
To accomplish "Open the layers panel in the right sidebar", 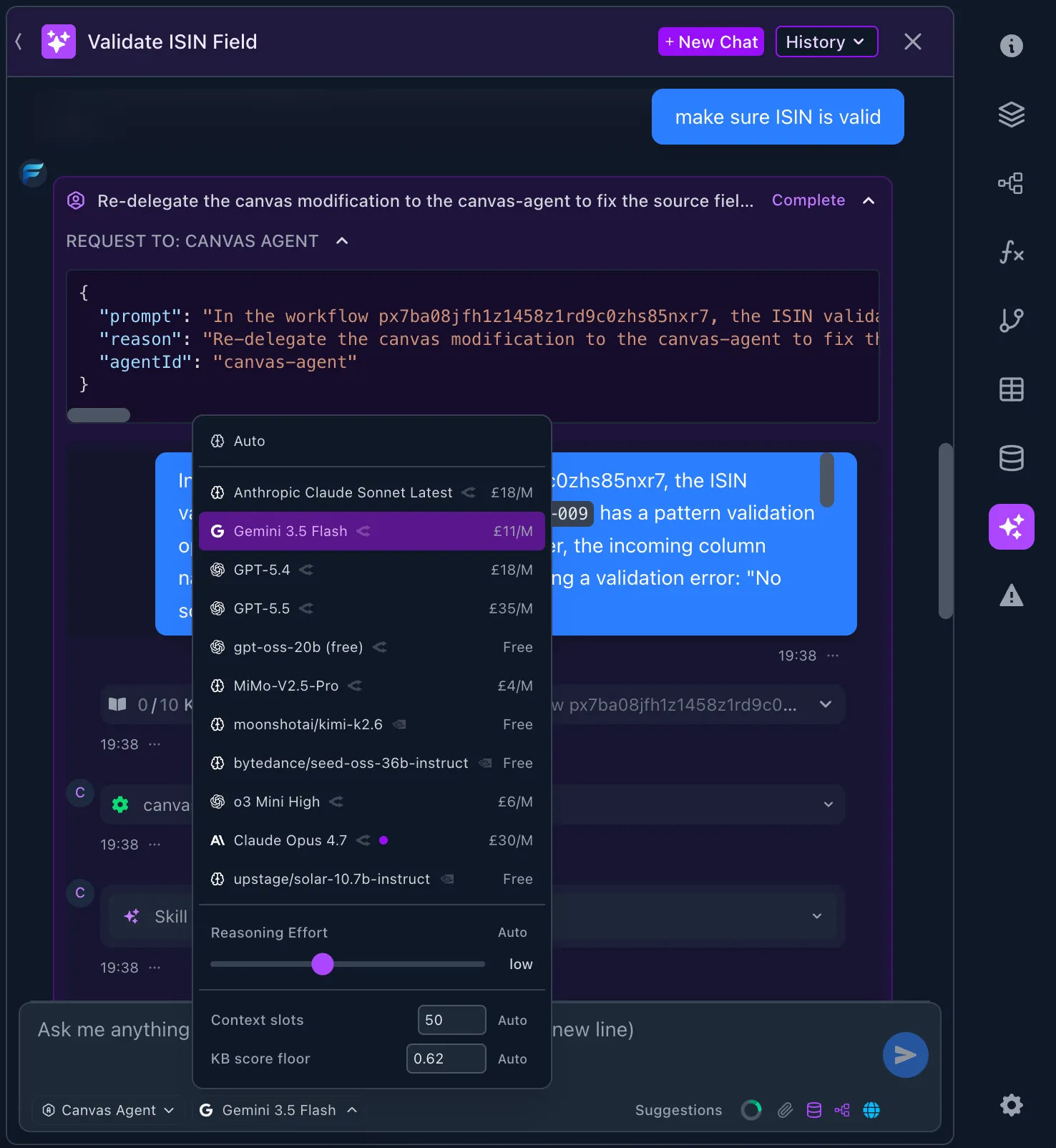I will point(1011,115).
